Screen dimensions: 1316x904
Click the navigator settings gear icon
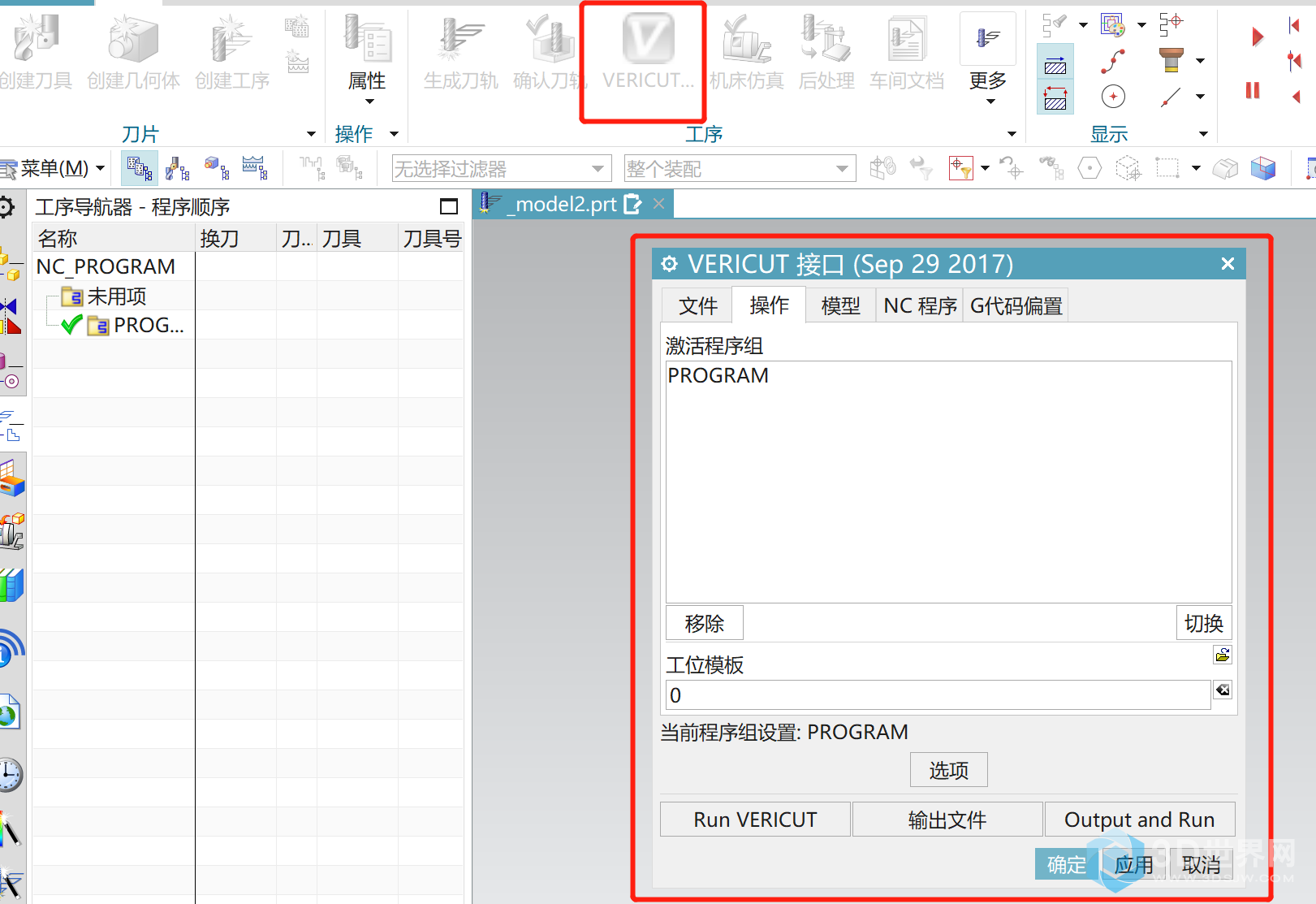point(6,207)
